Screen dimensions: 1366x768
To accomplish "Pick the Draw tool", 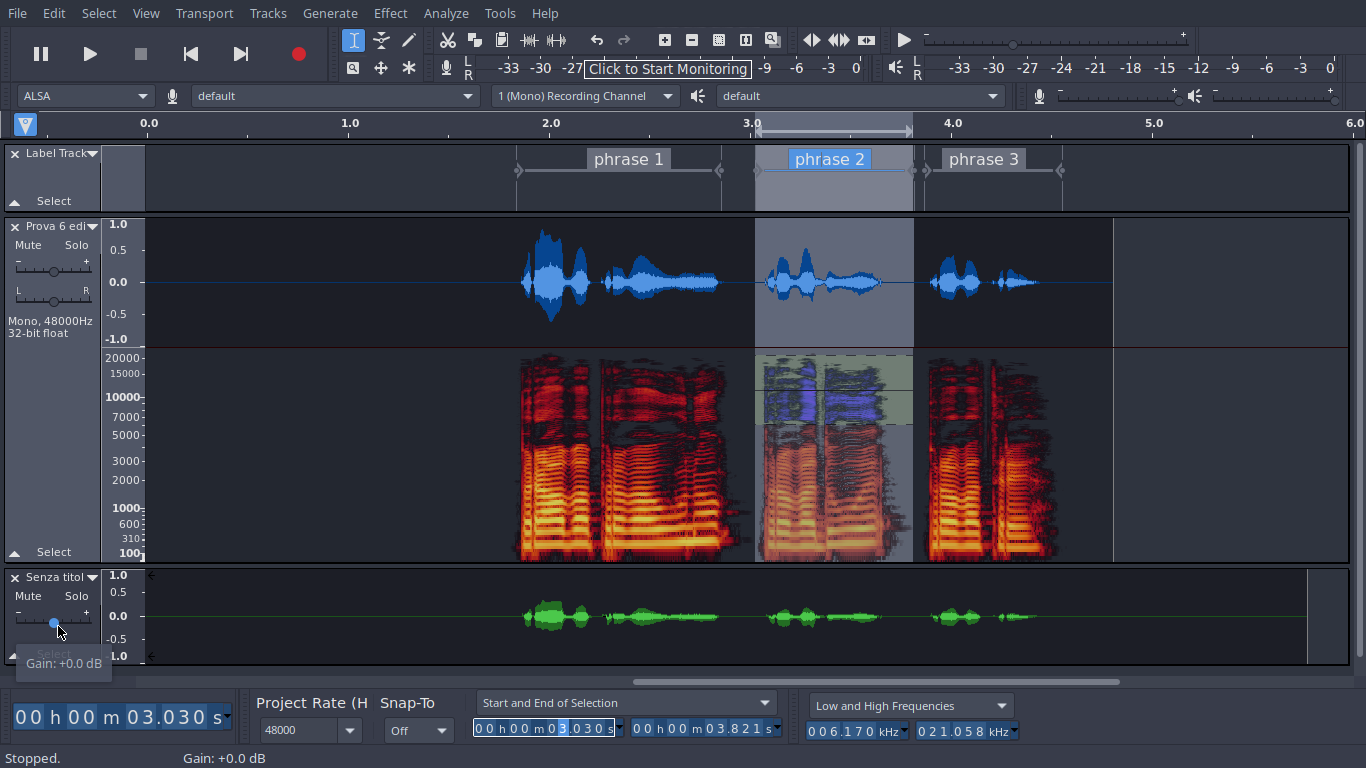I will 409,40.
